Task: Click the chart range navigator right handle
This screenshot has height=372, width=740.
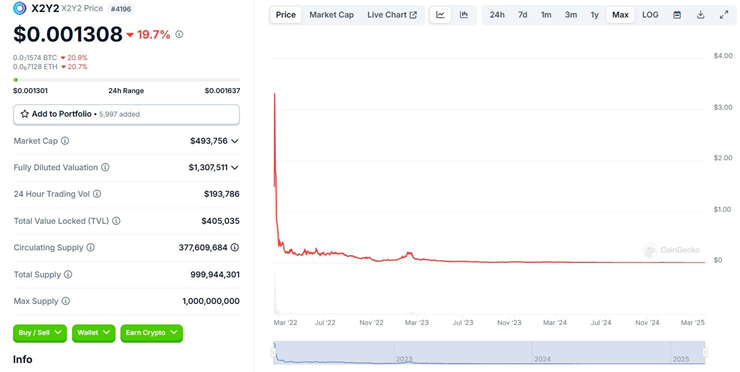Action: tap(705, 353)
